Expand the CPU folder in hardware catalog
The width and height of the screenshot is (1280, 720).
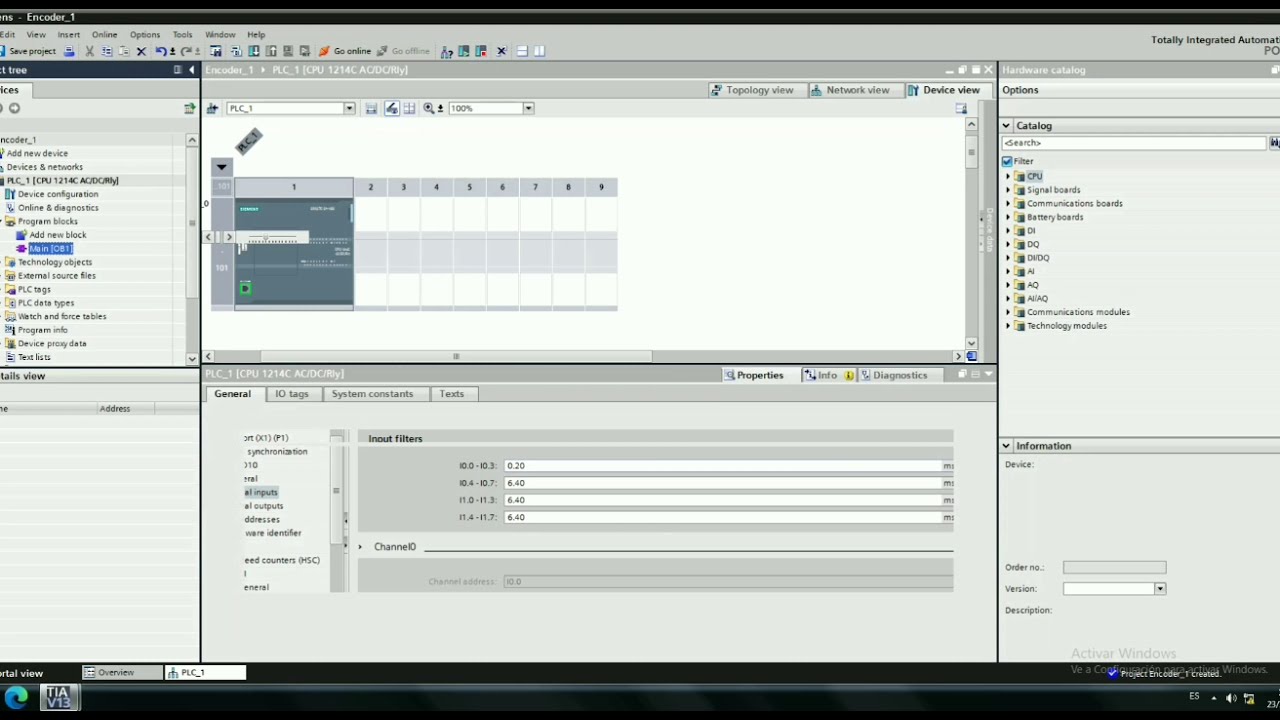pyautogui.click(x=1008, y=176)
